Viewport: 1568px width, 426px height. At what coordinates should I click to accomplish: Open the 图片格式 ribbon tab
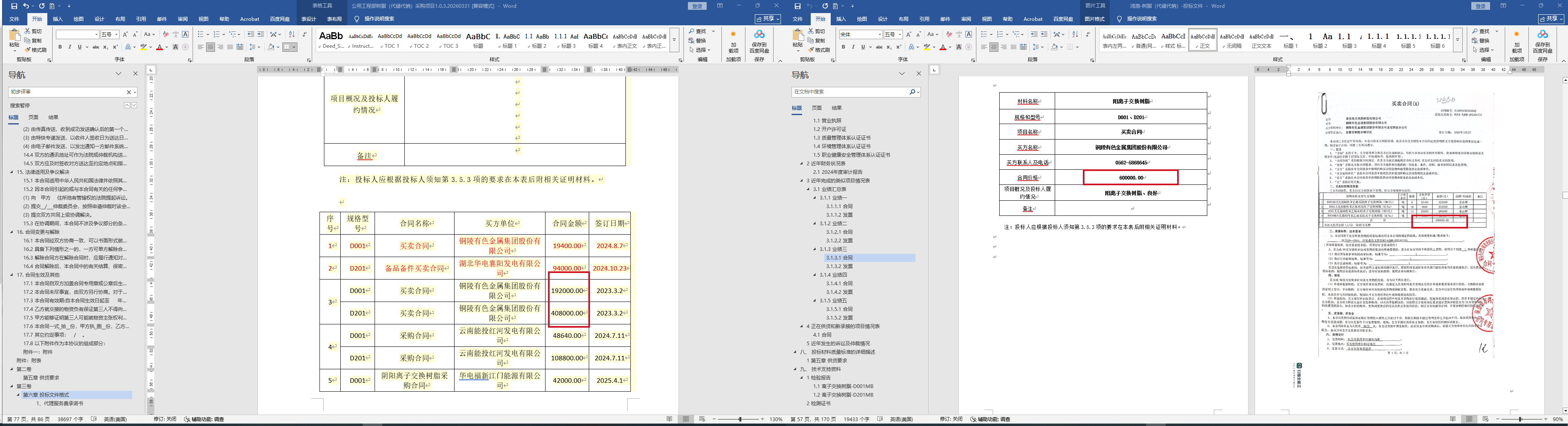click(1094, 19)
